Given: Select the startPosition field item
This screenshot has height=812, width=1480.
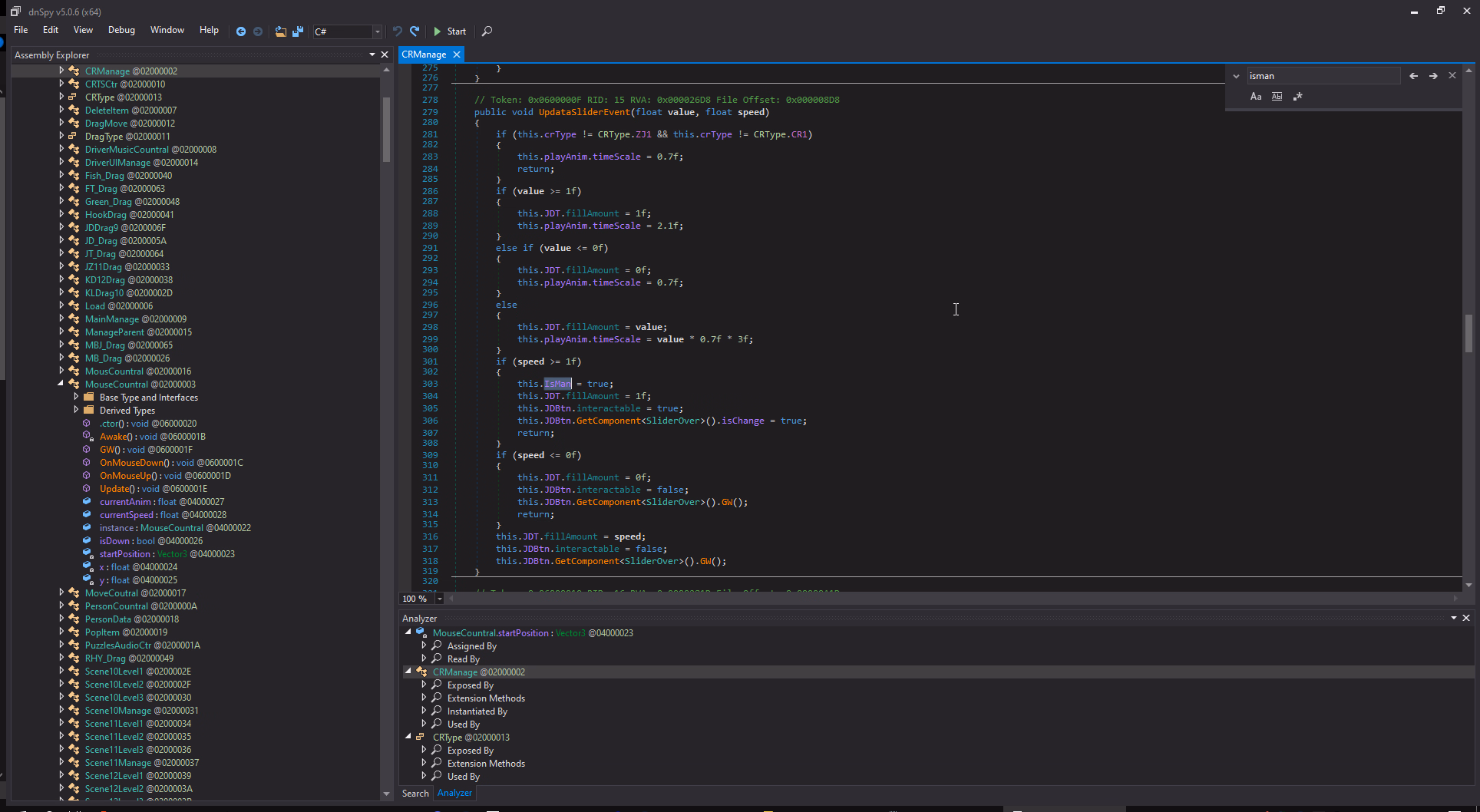Looking at the screenshot, I should point(167,554).
